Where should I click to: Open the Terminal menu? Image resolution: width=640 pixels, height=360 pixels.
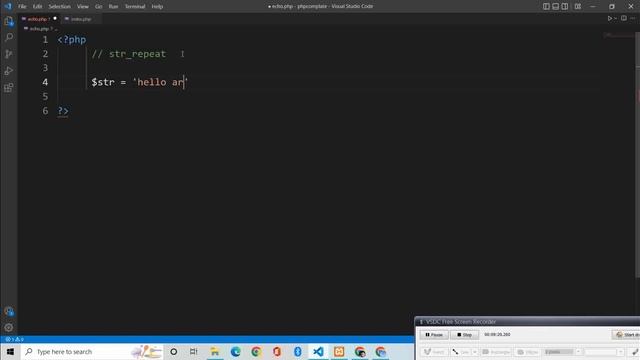pyautogui.click(x=135, y=7)
